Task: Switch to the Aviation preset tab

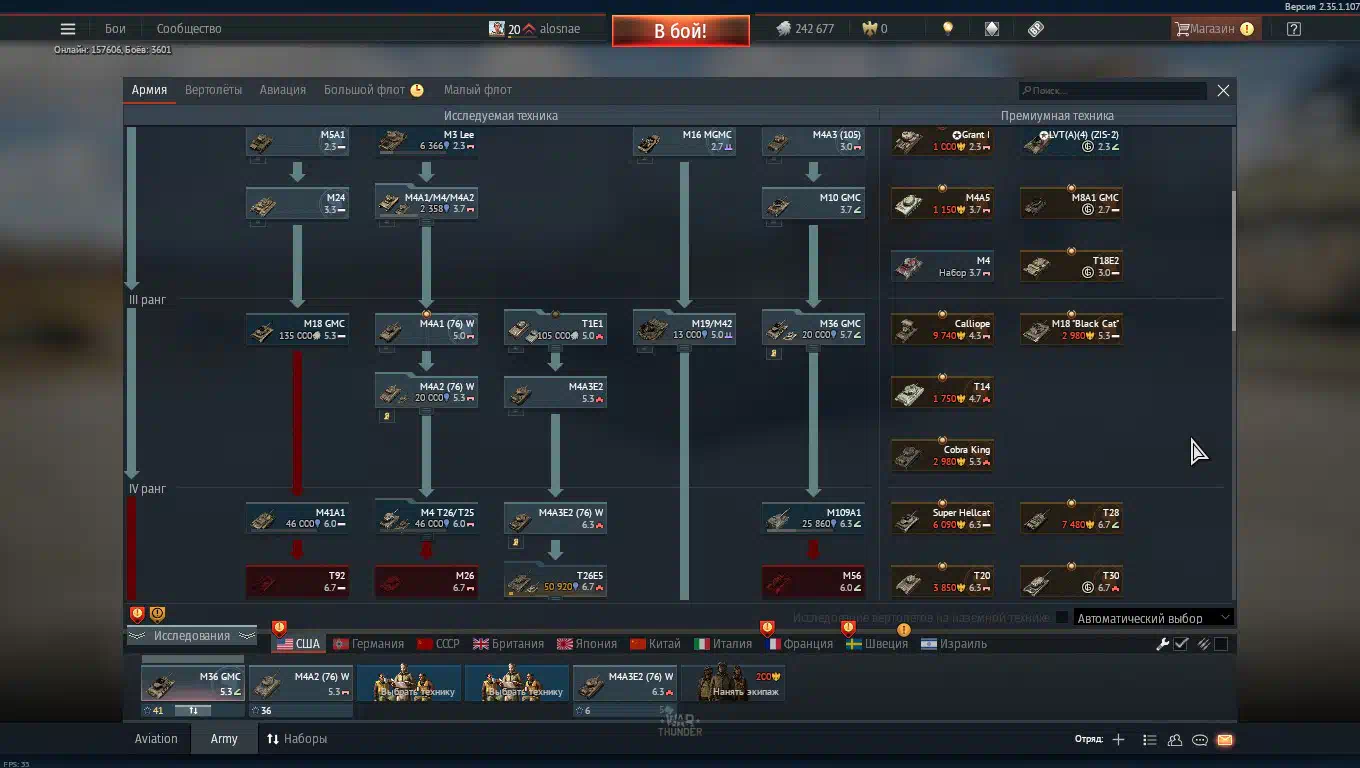Action: [x=156, y=739]
